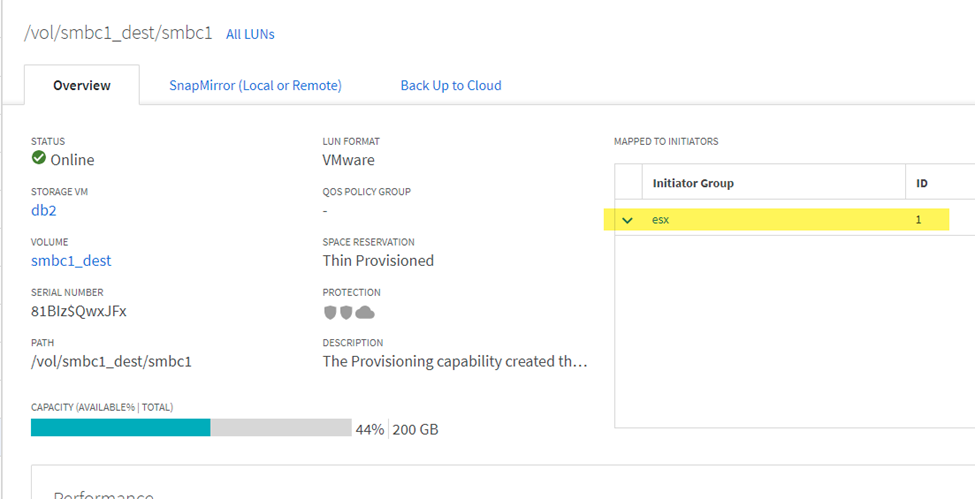Expand the esx initiator group row
Viewport: 975px width, 499px height.
pyautogui.click(x=628, y=220)
